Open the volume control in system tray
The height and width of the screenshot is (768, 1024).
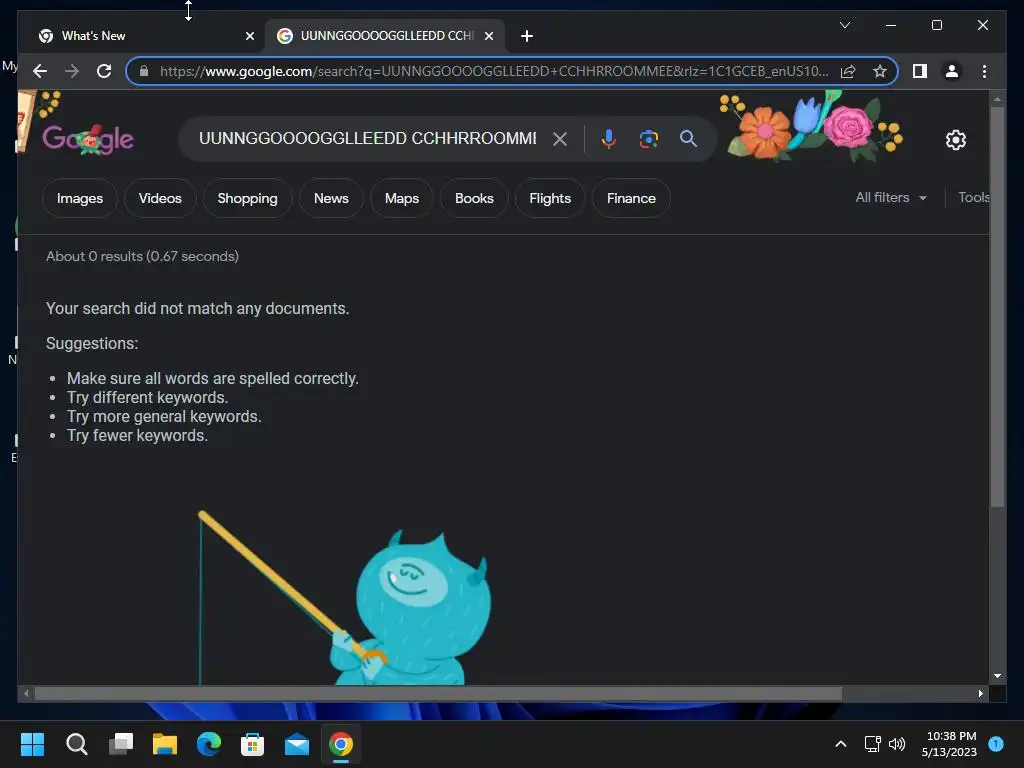[897, 744]
